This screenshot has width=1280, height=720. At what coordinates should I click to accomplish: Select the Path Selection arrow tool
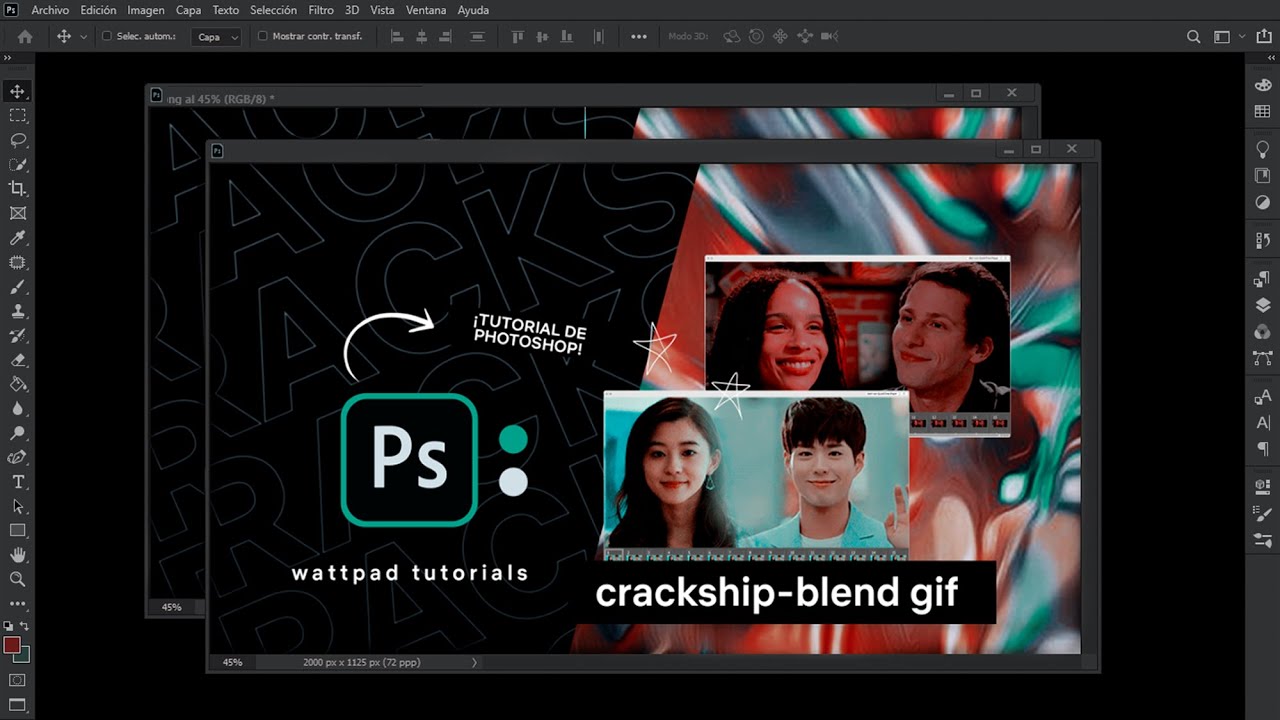coord(18,506)
